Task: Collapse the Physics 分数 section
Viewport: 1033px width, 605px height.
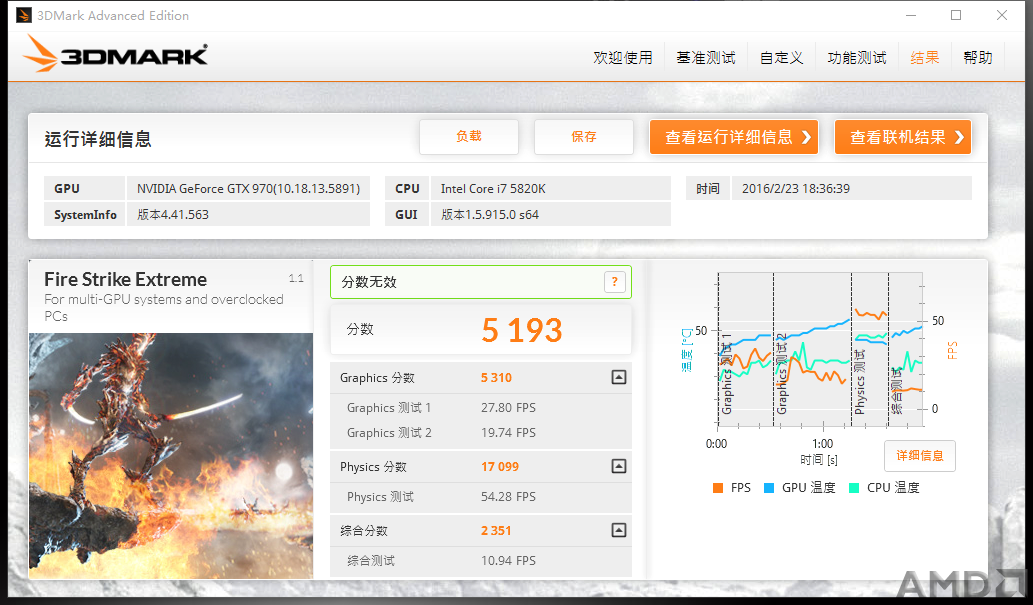Action: pos(619,466)
